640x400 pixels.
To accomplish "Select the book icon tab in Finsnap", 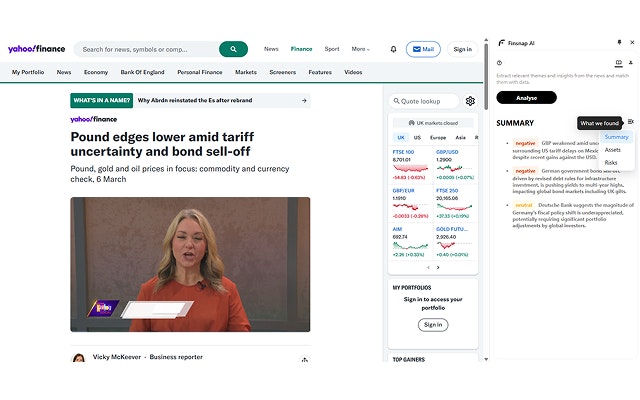I will pyautogui.click(x=619, y=63).
